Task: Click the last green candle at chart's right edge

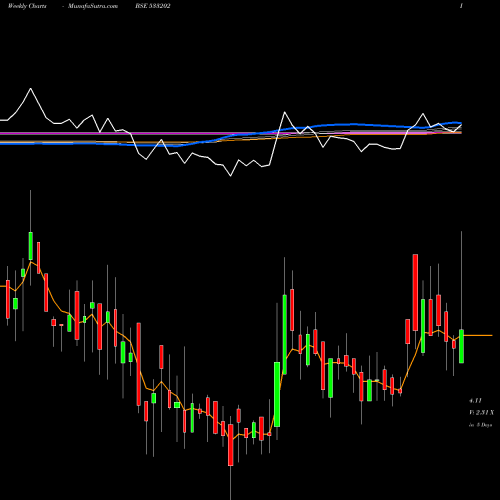Action: tap(461, 346)
